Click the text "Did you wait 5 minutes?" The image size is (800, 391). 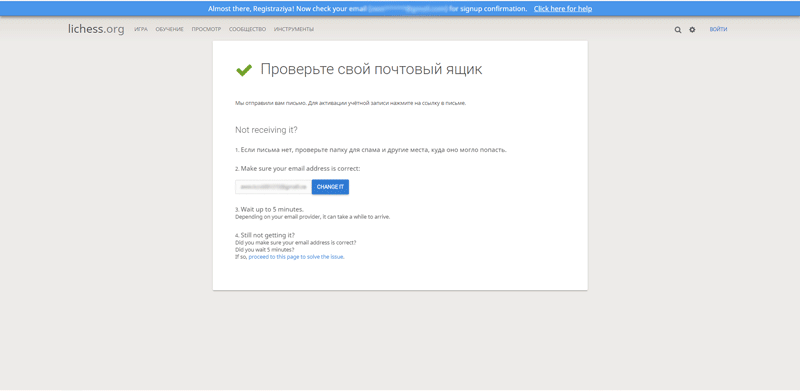pyautogui.click(x=264, y=250)
